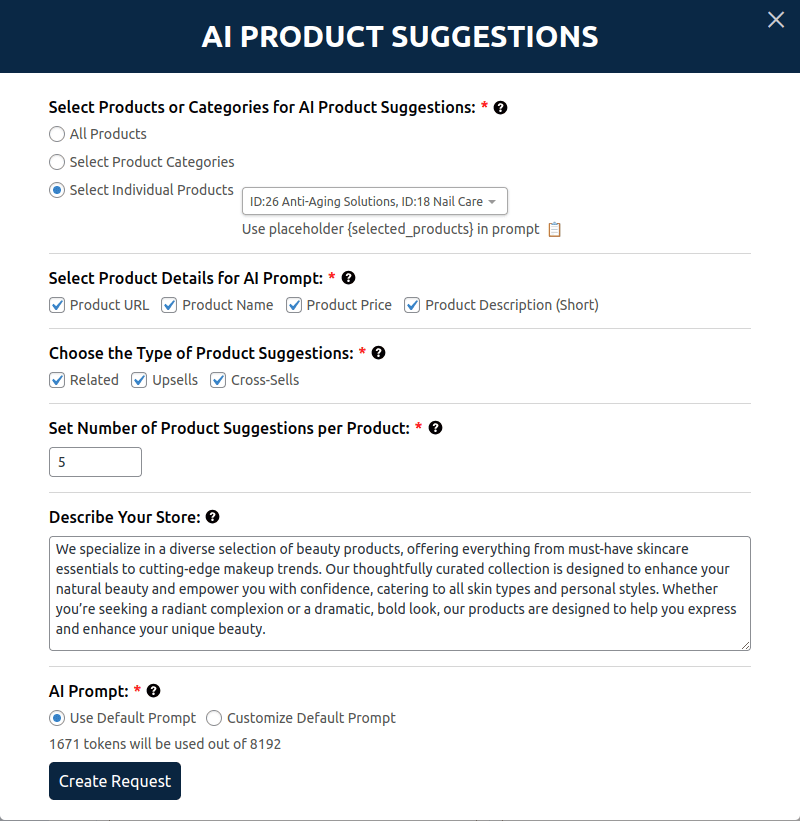Disable Related product suggestions
The image size is (800, 821).
[x=57, y=380]
